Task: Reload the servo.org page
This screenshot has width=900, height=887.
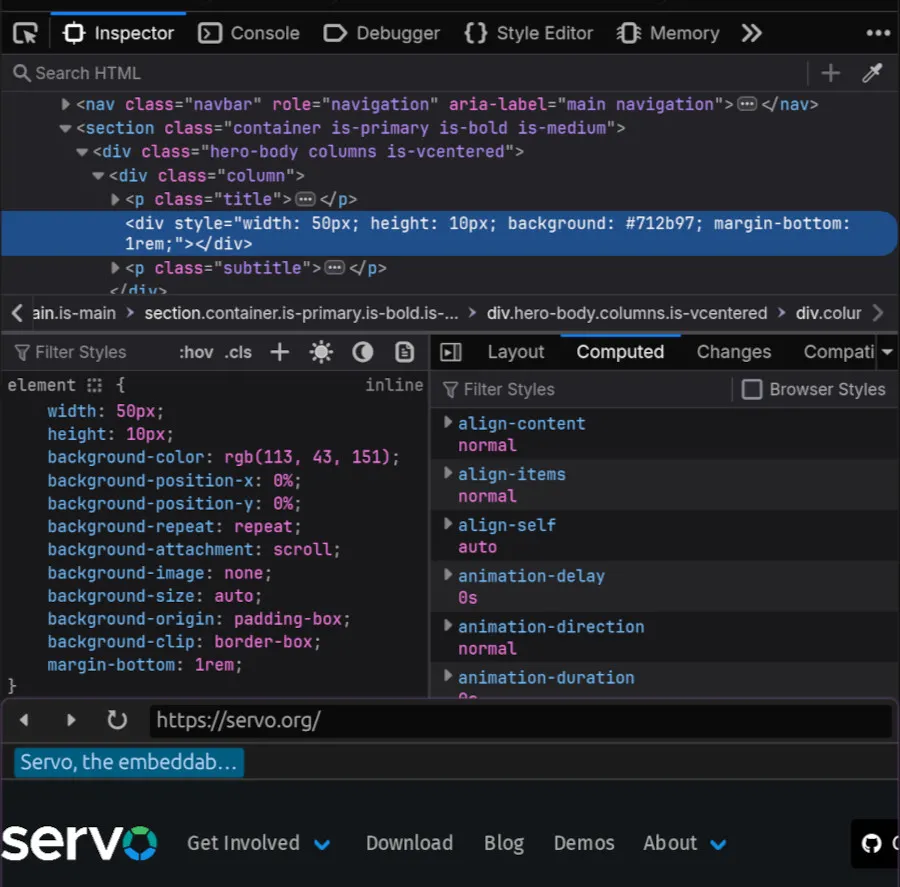Action: (x=117, y=720)
